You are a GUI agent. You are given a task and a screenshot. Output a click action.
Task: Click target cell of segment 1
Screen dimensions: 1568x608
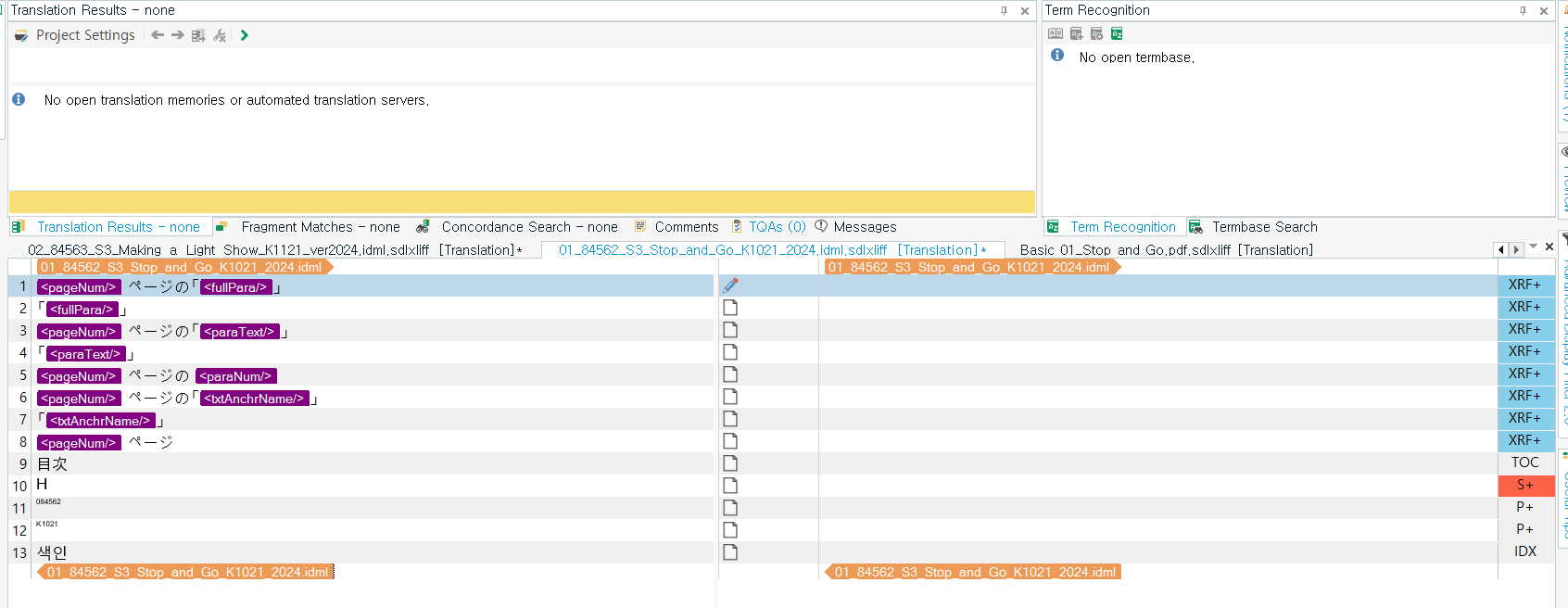click(x=1157, y=285)
